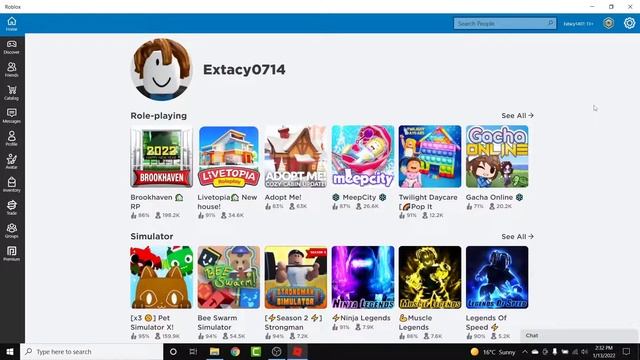The width and height of the screenshot is (640, 360).
Task: Click the MeepCity title text
Action: pyautogui.click(x=359, y=197)
